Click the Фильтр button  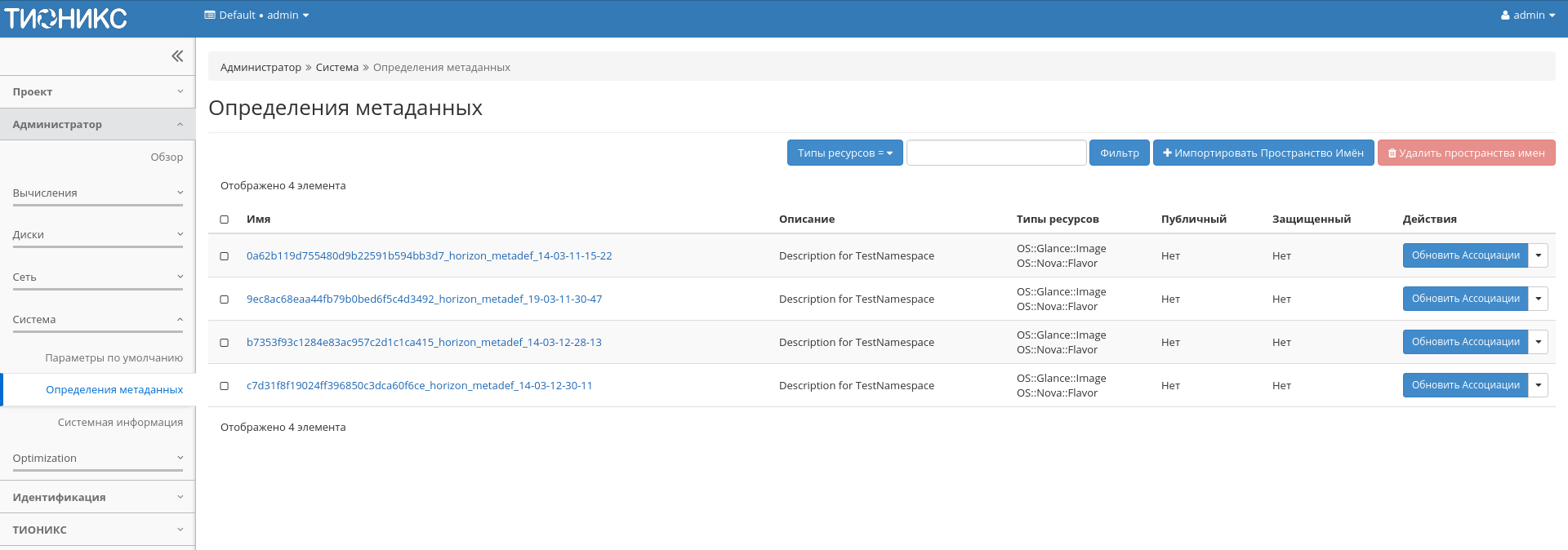point(1119,153)
